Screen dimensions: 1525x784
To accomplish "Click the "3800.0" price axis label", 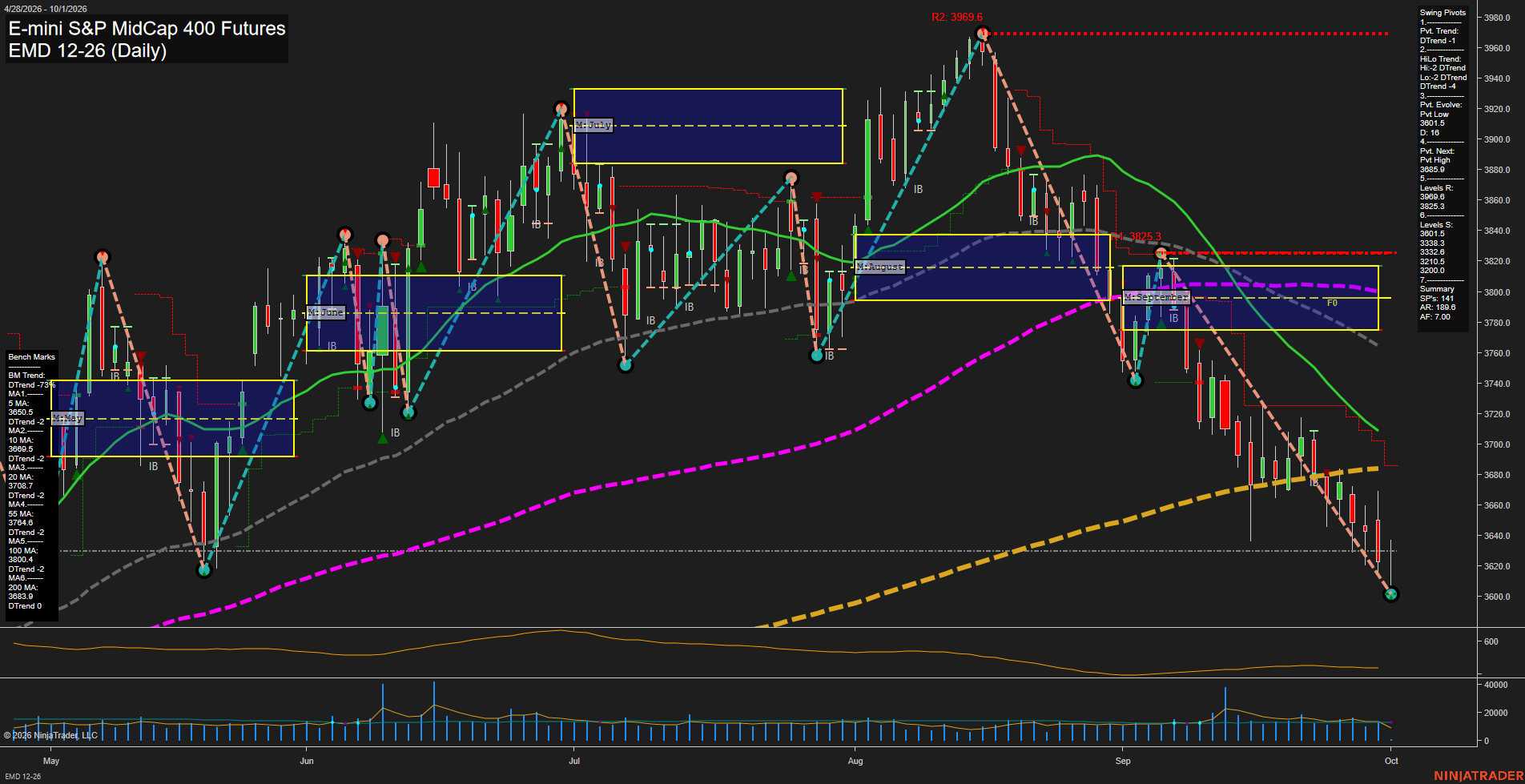I will [1497, 292].
